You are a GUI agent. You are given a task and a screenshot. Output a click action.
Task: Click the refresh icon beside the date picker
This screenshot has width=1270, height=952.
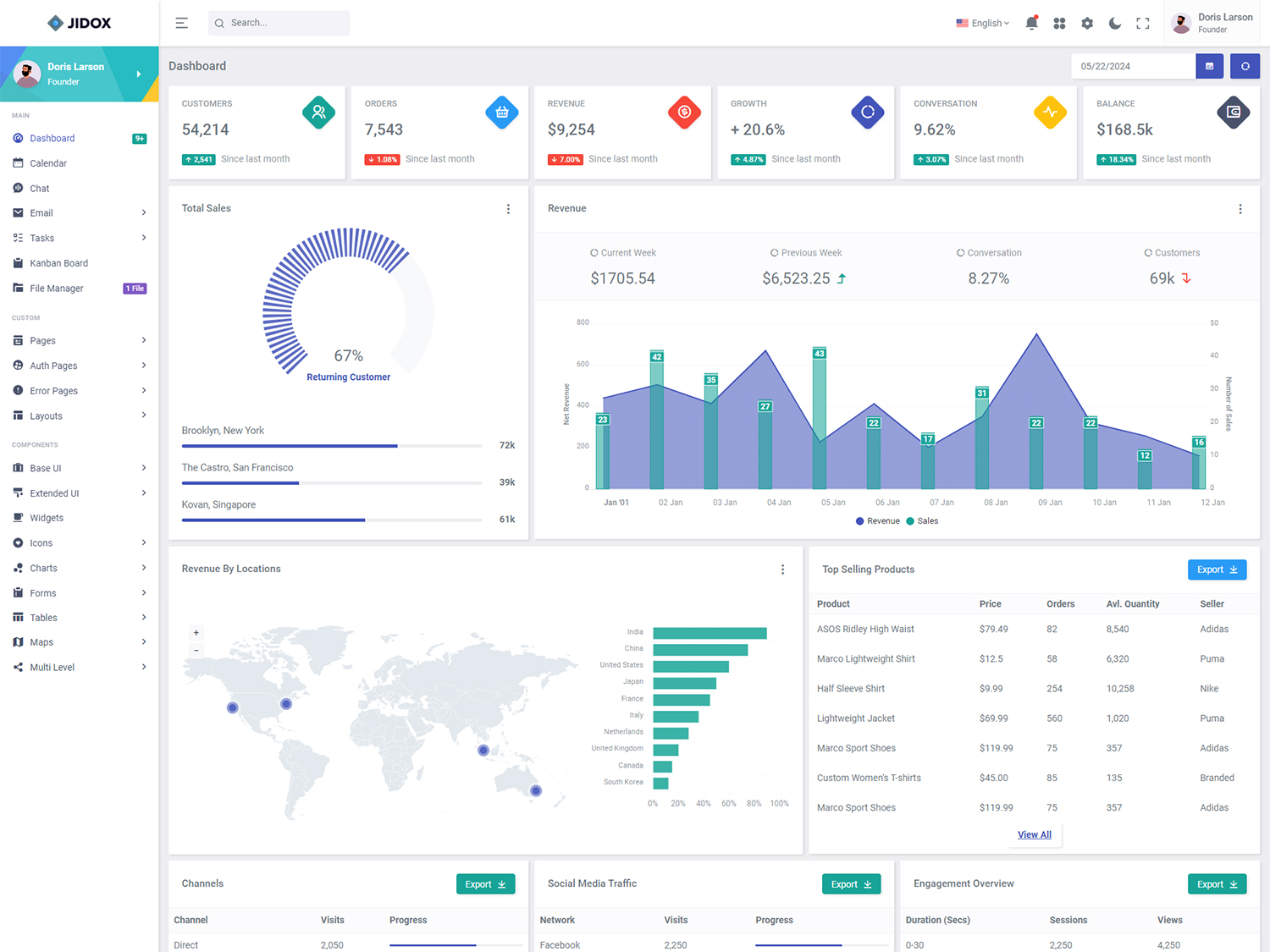point(1245,65)
